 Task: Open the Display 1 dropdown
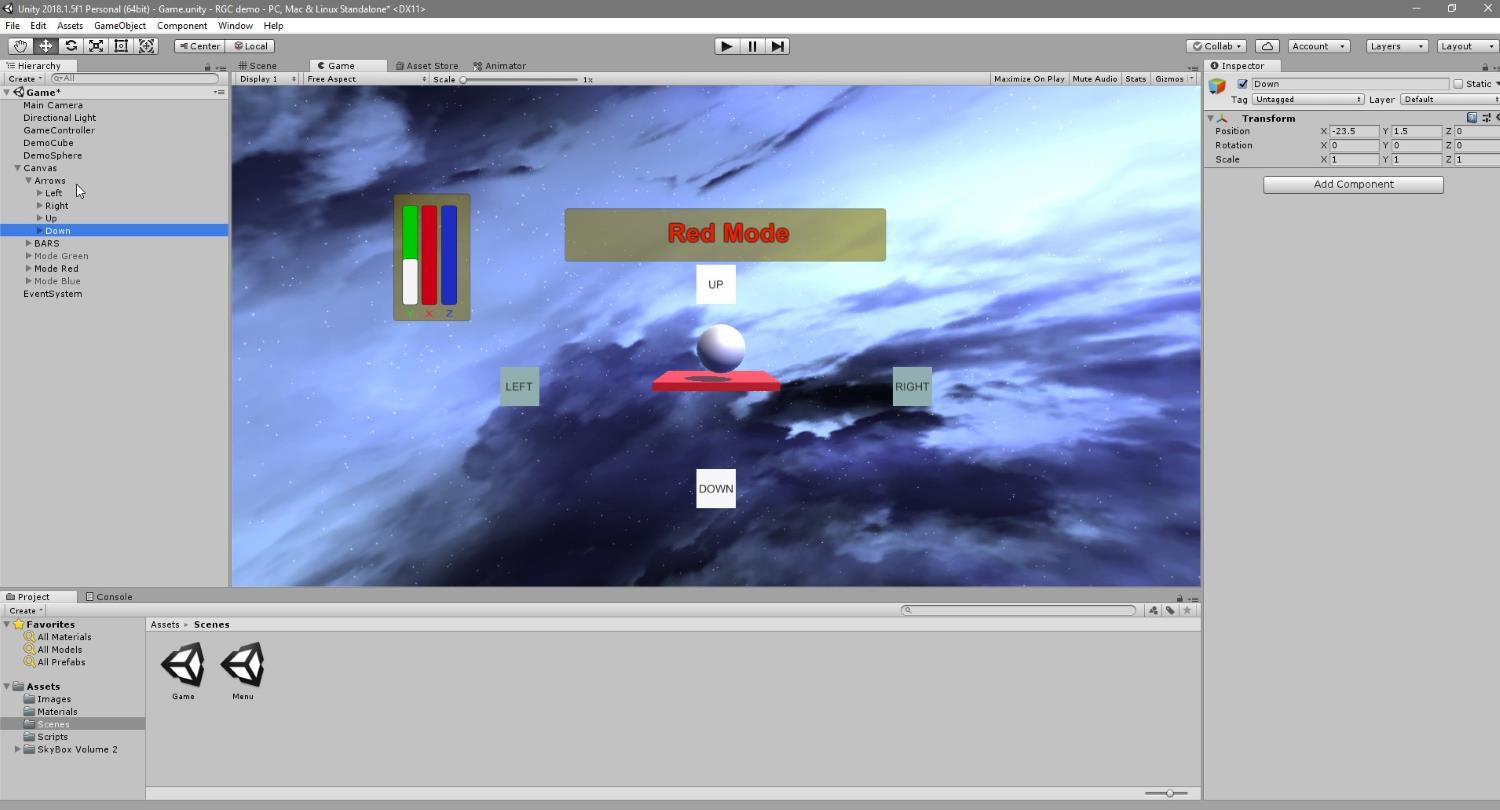click(x=267, y=79)
